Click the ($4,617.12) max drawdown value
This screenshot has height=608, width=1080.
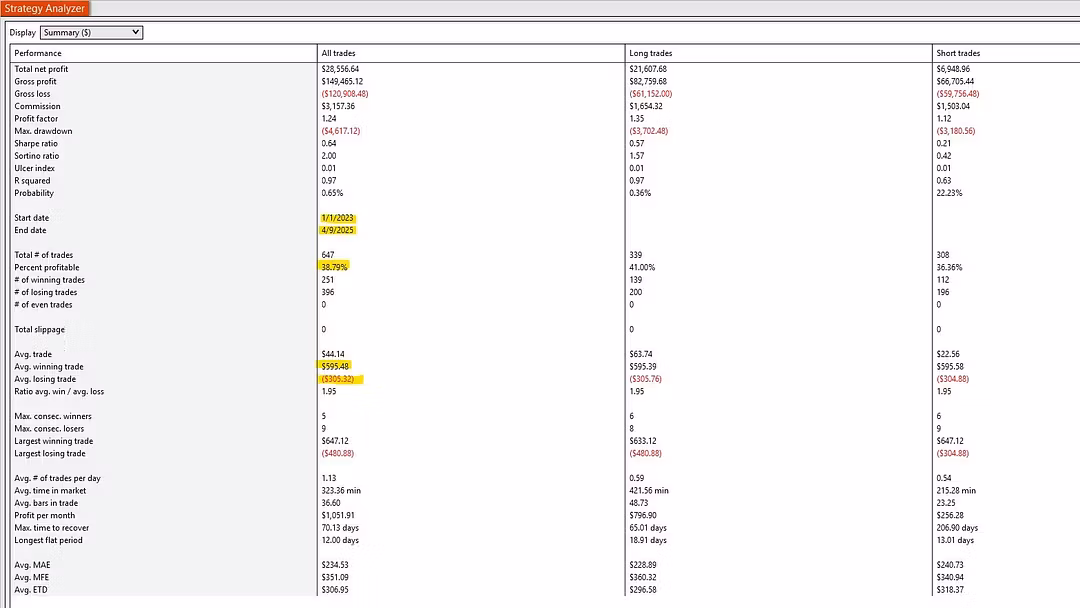[341, 131]
